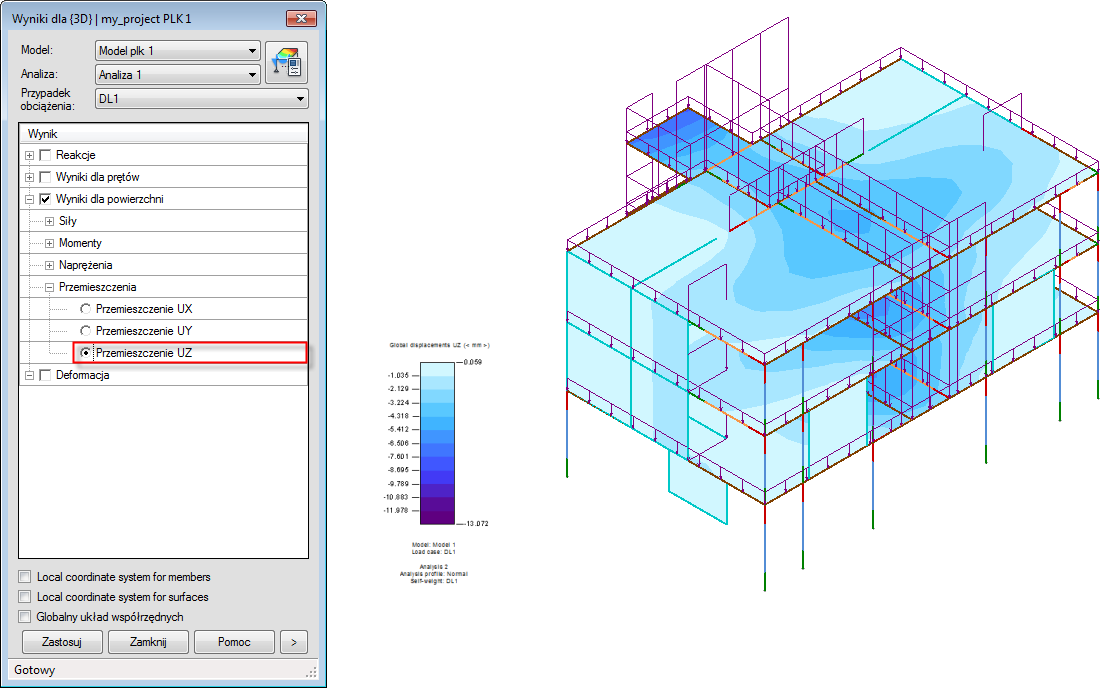Enable the Deformacja checkbox
The image size is (1114, 688).
click(45, 375)
